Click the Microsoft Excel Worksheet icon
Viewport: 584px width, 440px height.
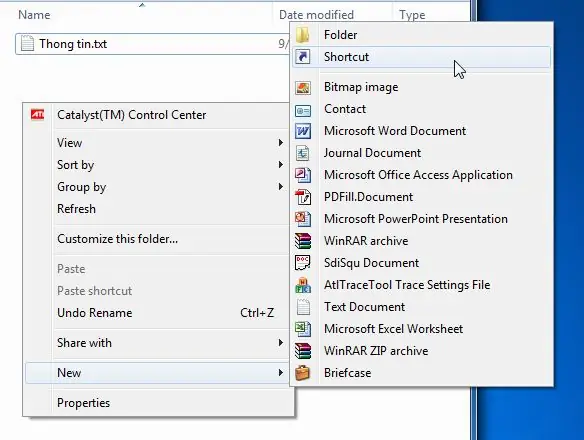tap(303, 329)
